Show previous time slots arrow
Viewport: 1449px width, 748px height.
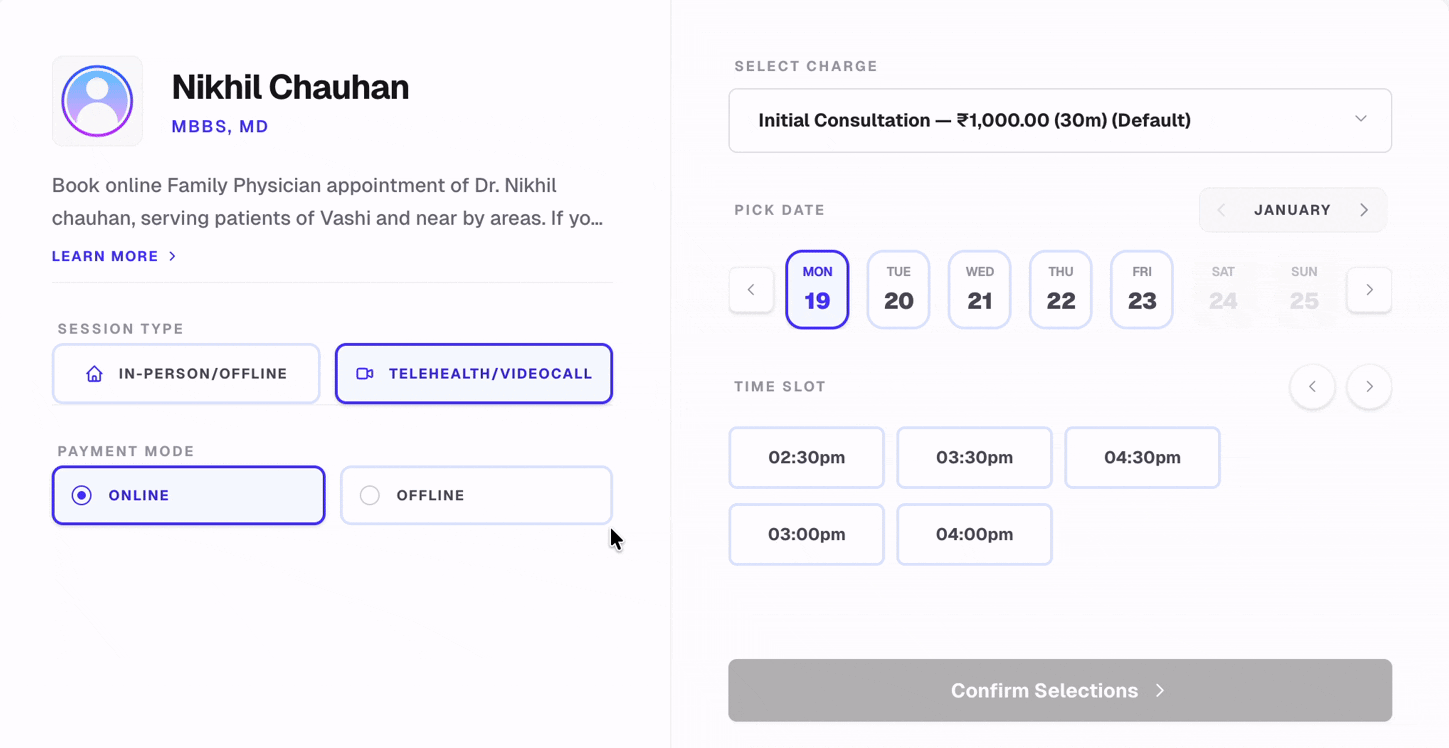pos(1313,387)
